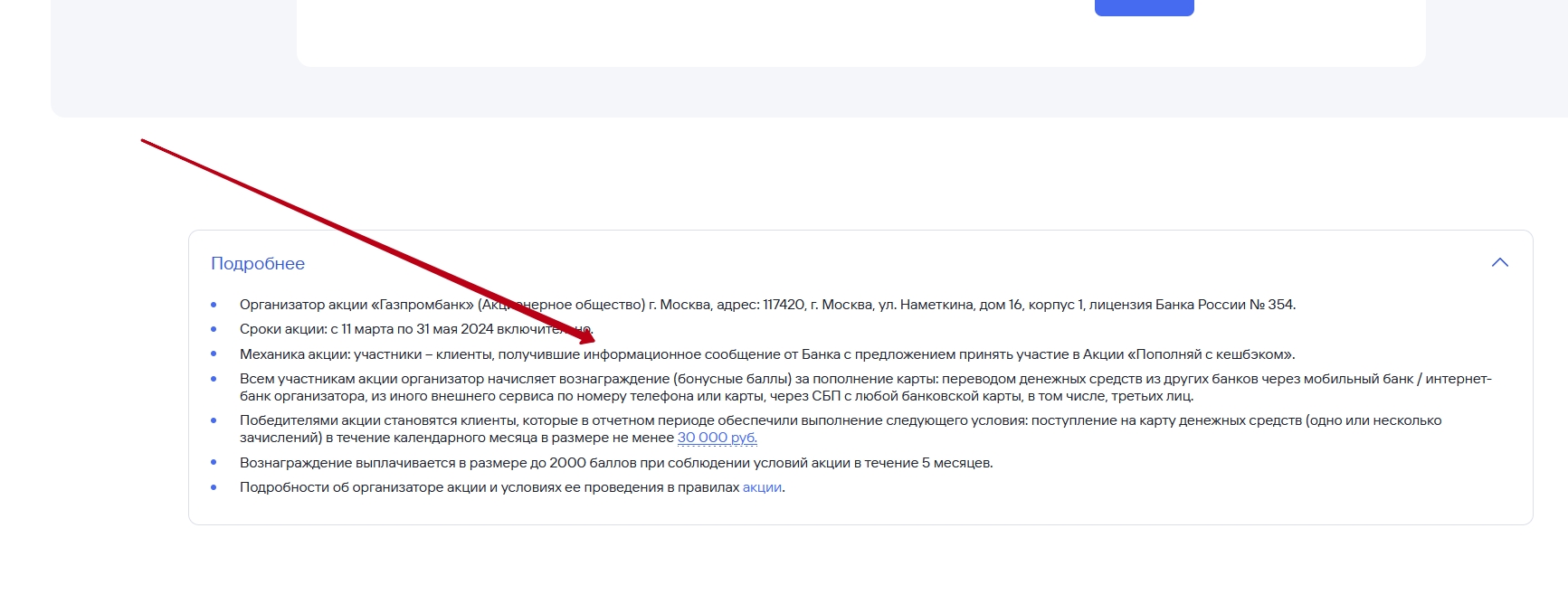The image size is (1568, 613).
Task: Click the bullet before Сроки акции
Action: (214, 329)
